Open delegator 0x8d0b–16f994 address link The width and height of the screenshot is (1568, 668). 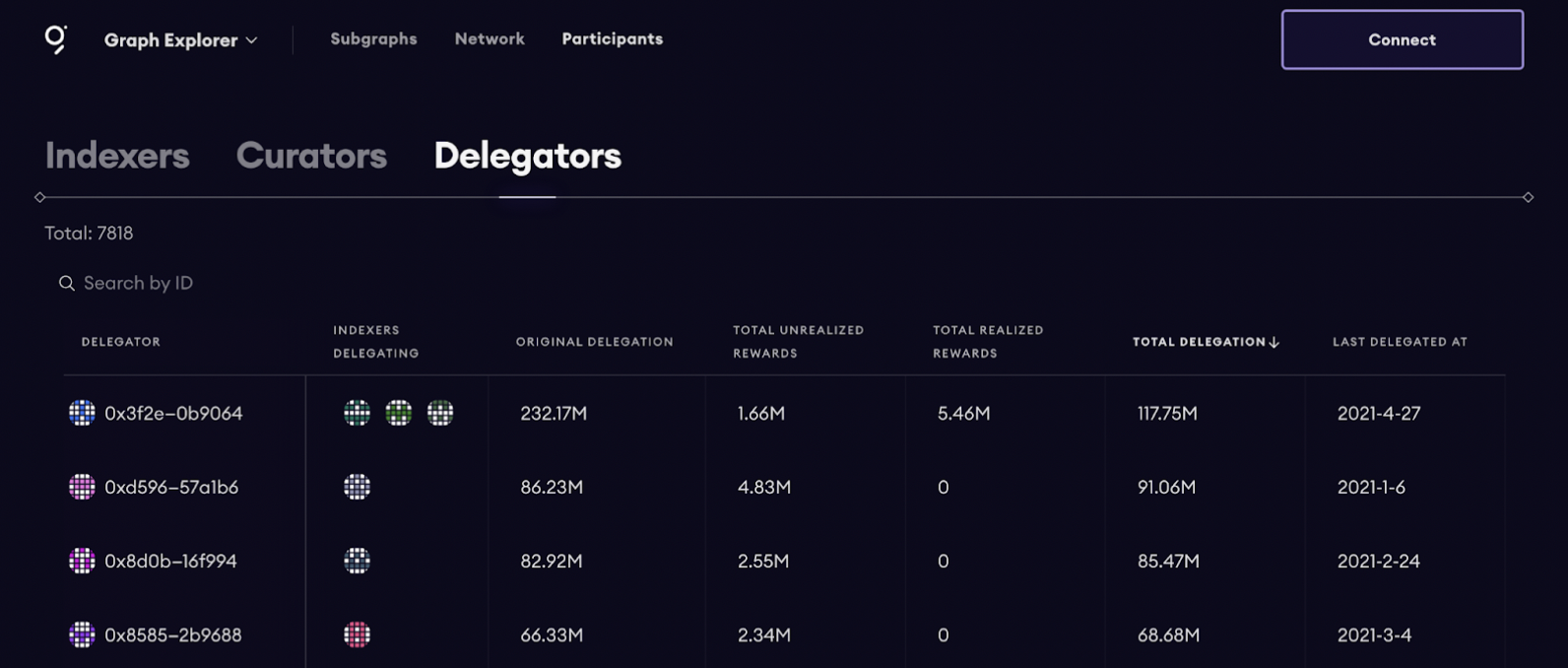170,561
